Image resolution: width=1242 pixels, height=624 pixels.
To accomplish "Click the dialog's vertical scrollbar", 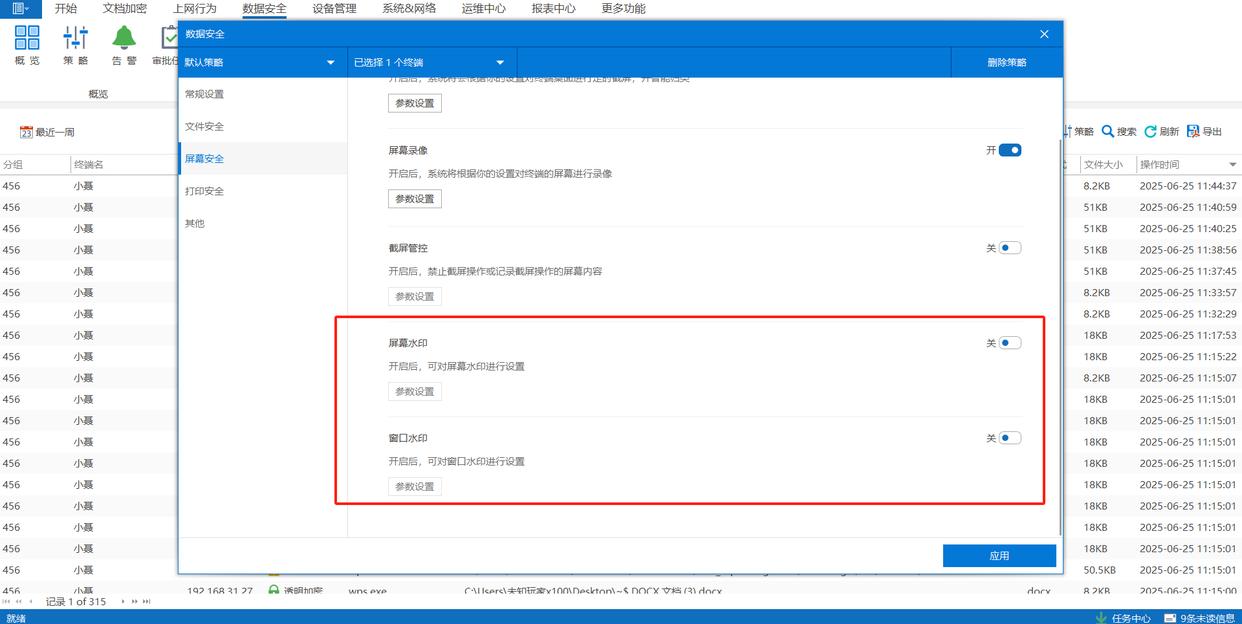I will point(1059,337).
